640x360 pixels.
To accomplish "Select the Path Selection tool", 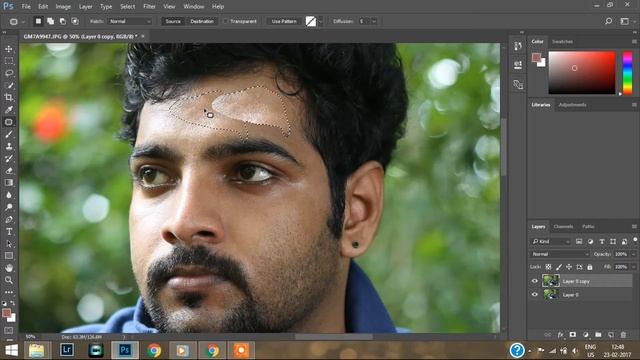I will [x=9, y=244].
